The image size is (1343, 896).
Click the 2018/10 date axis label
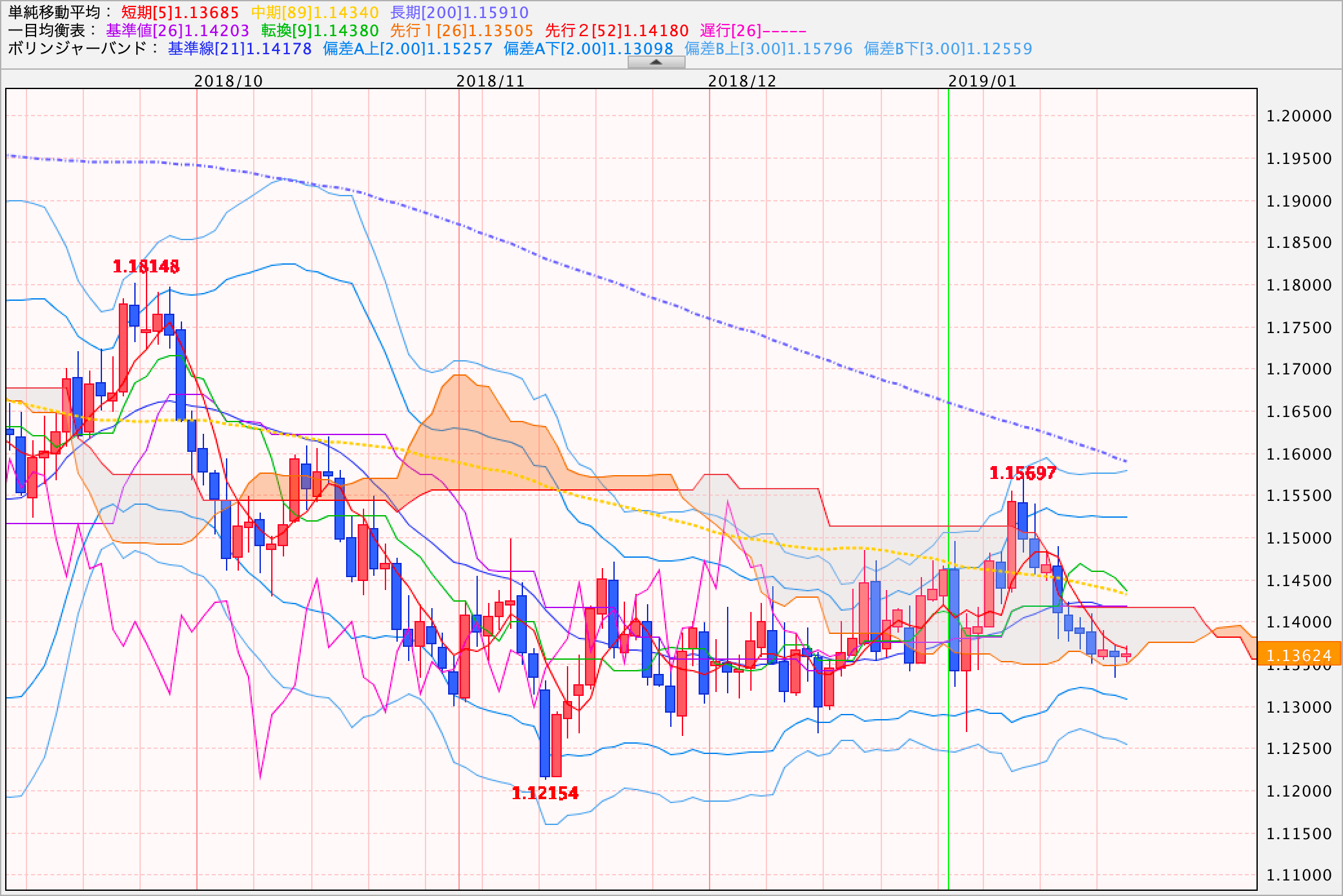229,81
